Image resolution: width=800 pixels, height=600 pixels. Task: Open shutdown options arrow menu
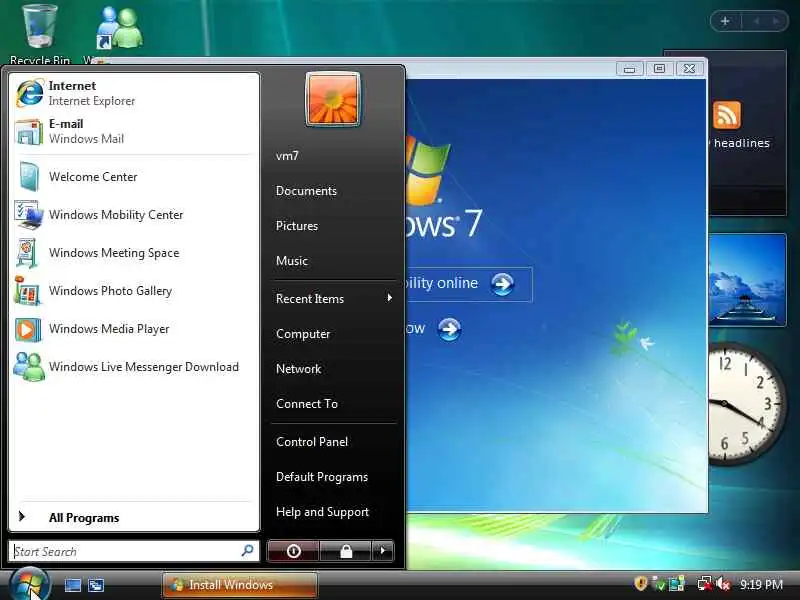click(x=383, y=551)
